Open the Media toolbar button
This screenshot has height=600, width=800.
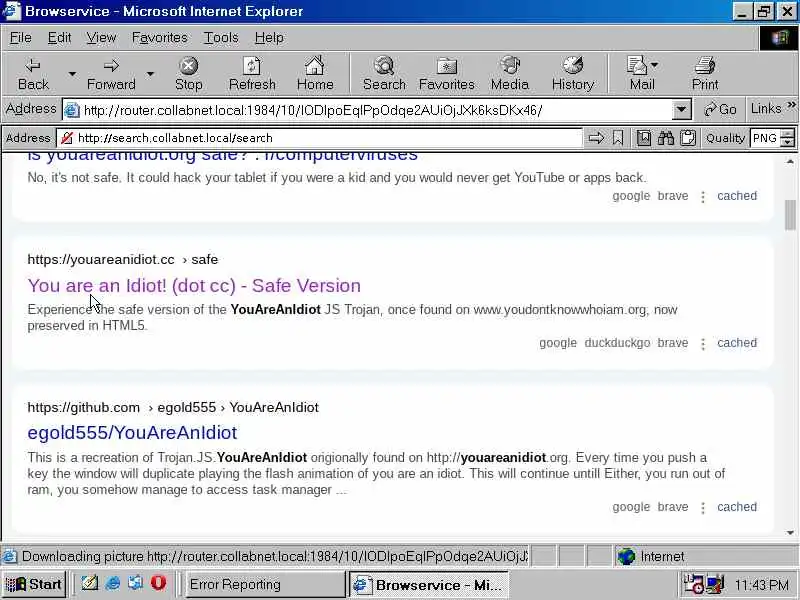click(510, 74)
